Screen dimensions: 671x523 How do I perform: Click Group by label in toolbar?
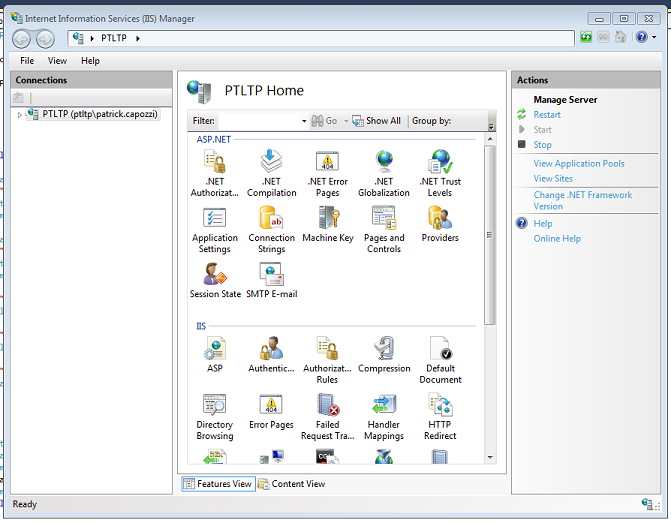click(x=431, y=121)
